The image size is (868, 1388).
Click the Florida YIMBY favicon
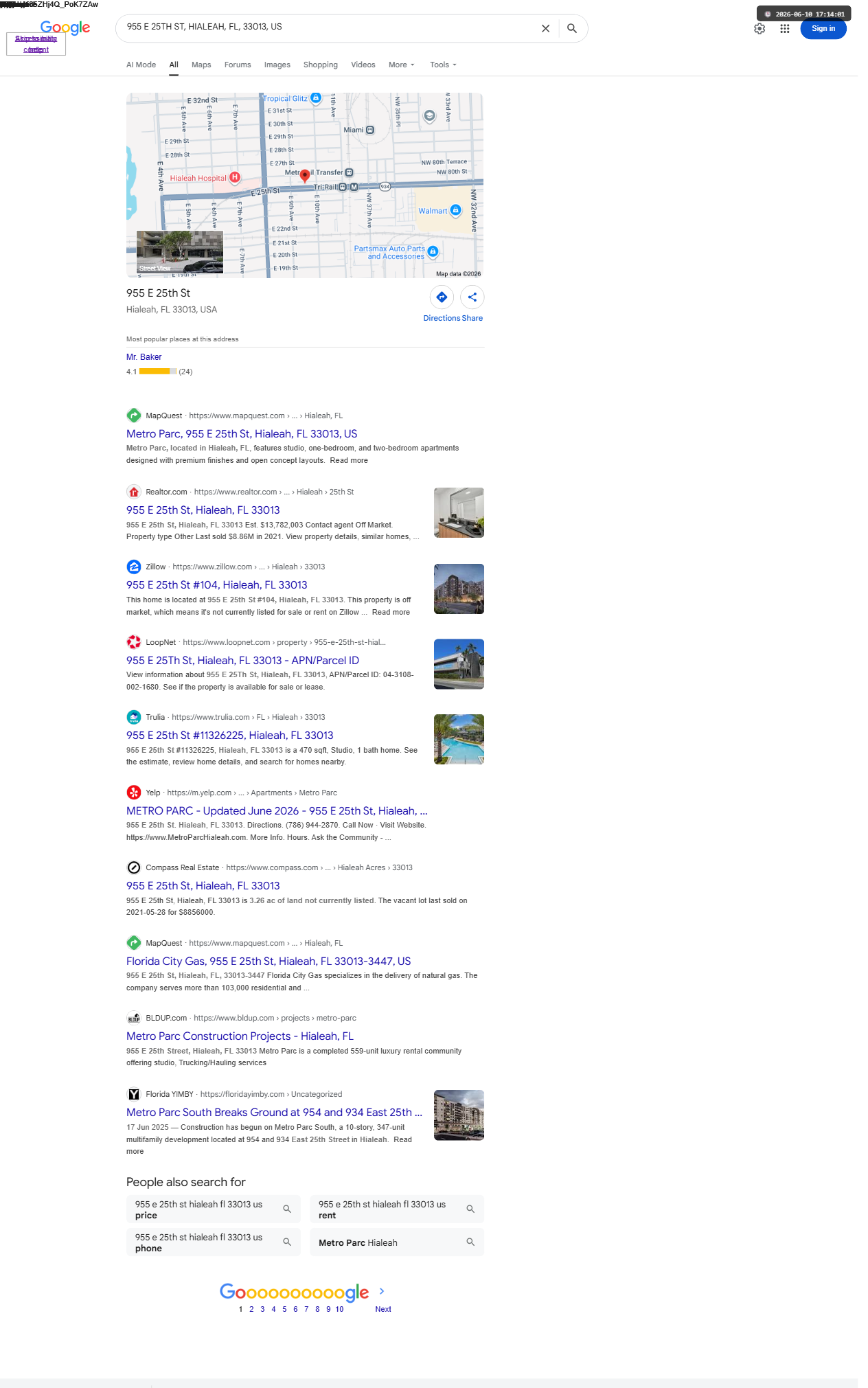coord(134,1094)
